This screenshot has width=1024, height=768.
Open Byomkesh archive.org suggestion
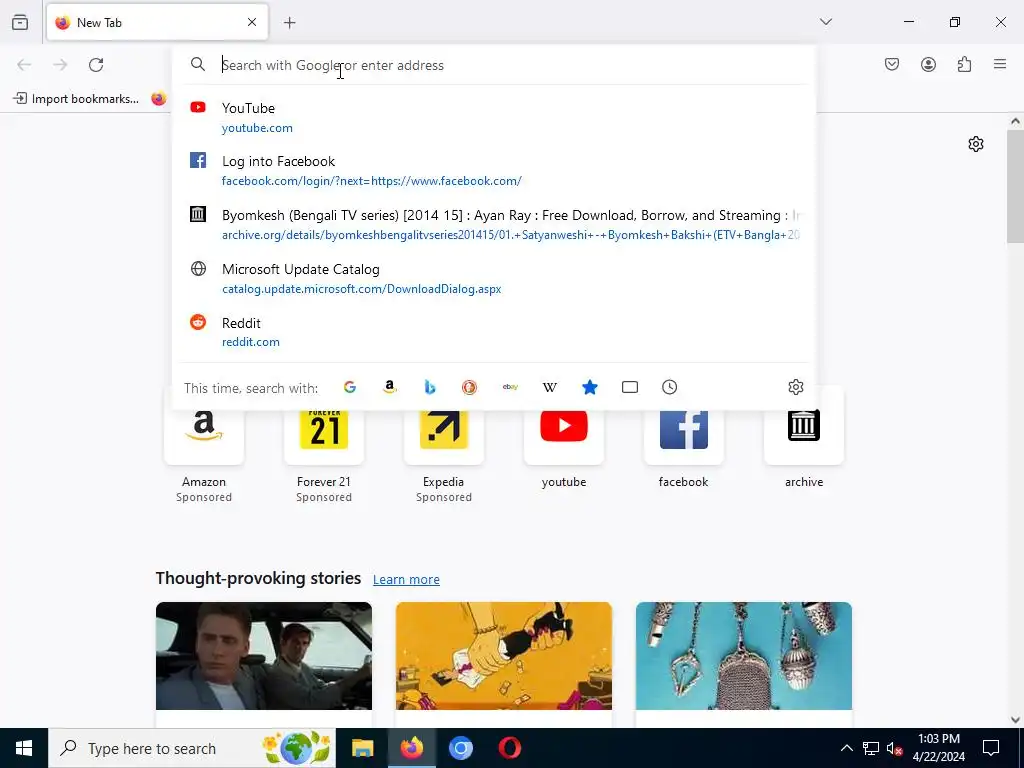point(493,225)
